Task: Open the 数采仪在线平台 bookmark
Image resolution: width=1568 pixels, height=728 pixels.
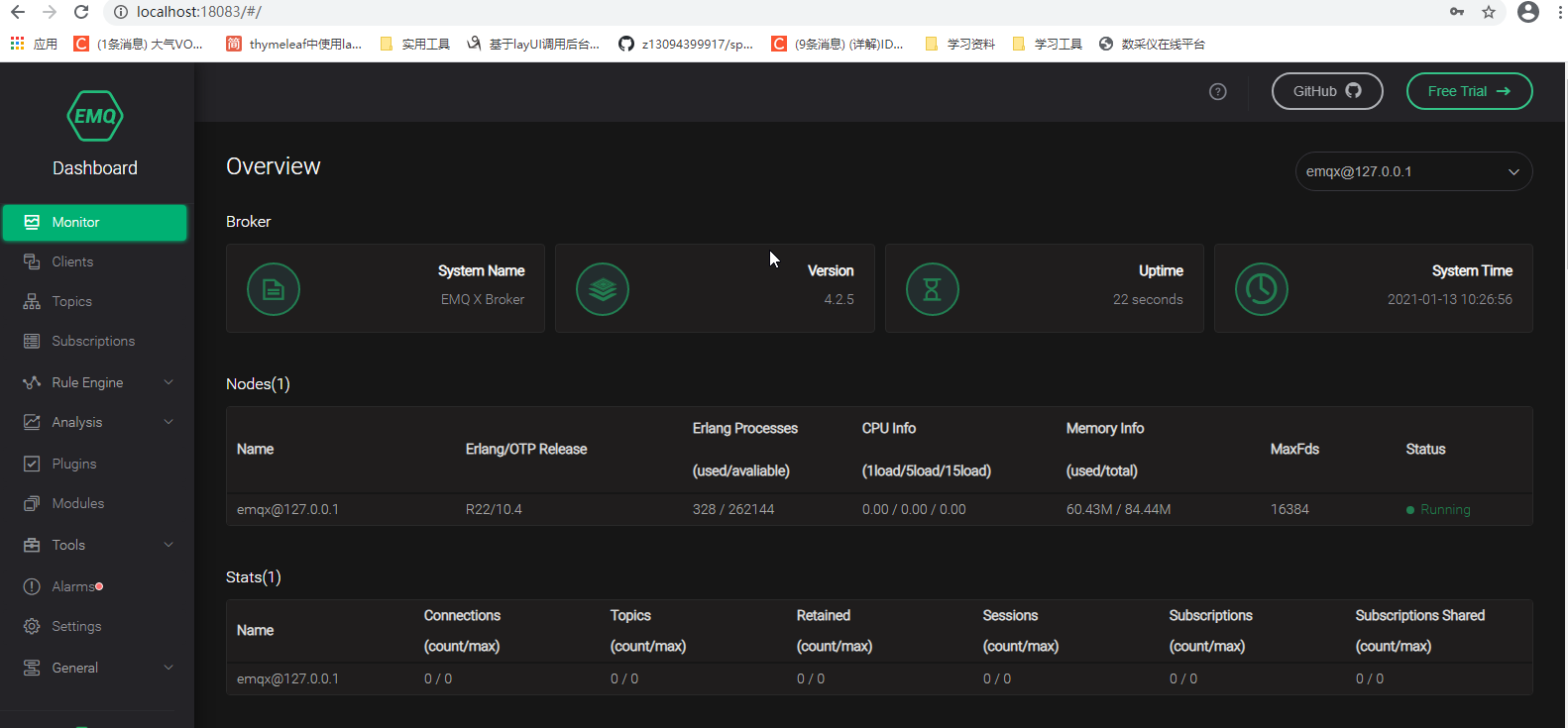Action: click(x=1153, y=44)
